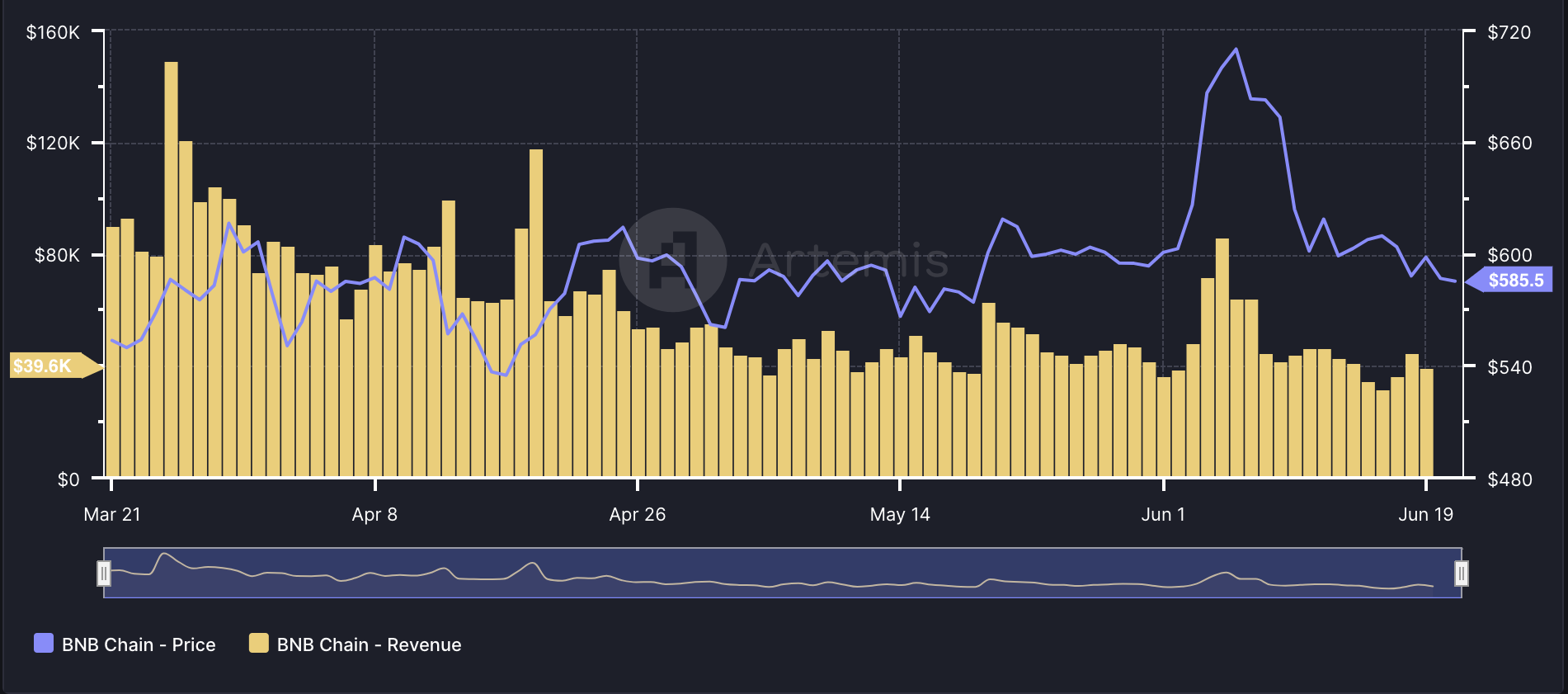Click the May 14 x-axis label

[900, 514]
